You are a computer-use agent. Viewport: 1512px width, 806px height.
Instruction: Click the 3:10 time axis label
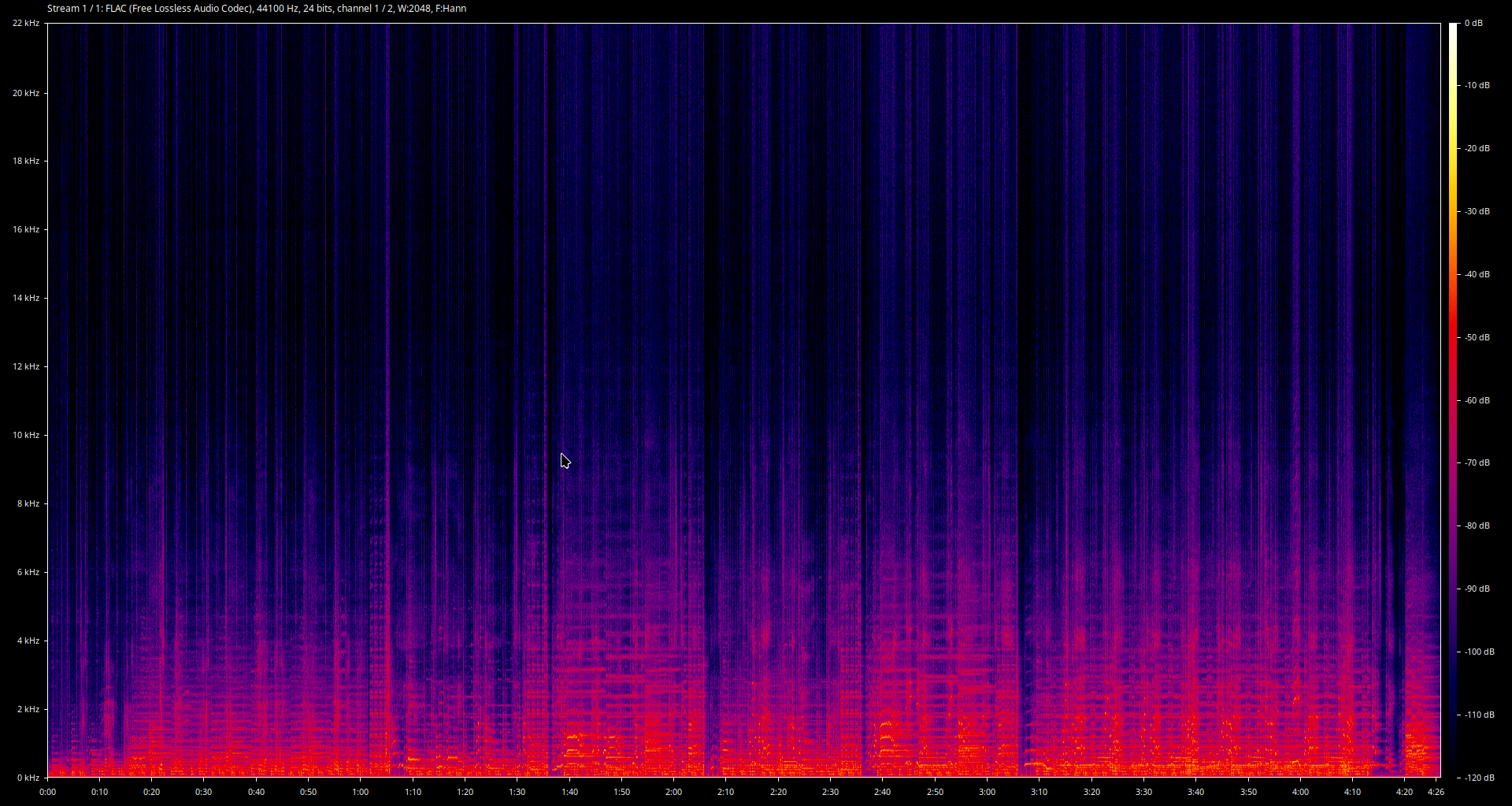point(1039,792)
